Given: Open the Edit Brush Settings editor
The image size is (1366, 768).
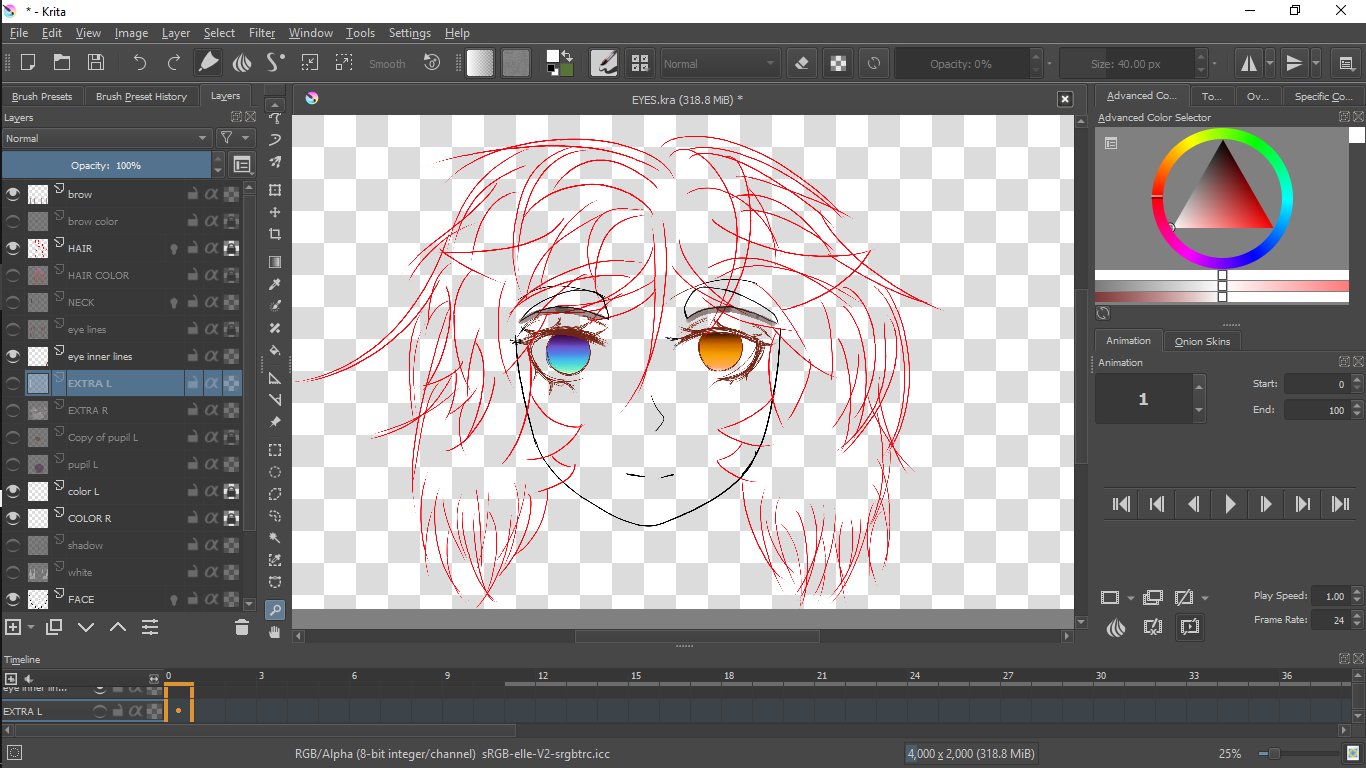Looking at the screenshot, I should point(604,63).
